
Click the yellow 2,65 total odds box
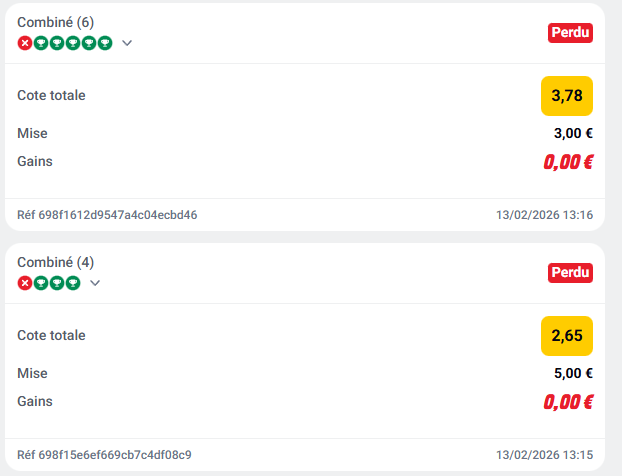[567, 335]
